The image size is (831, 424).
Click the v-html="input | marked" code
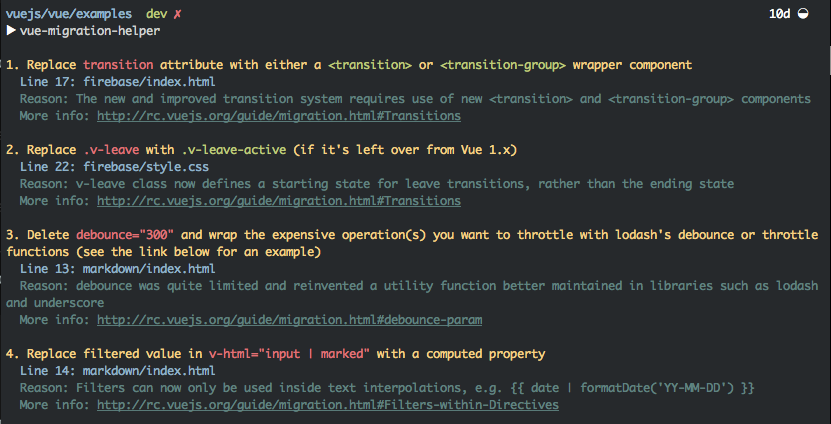pyautogui.click(x=289, y=354)
